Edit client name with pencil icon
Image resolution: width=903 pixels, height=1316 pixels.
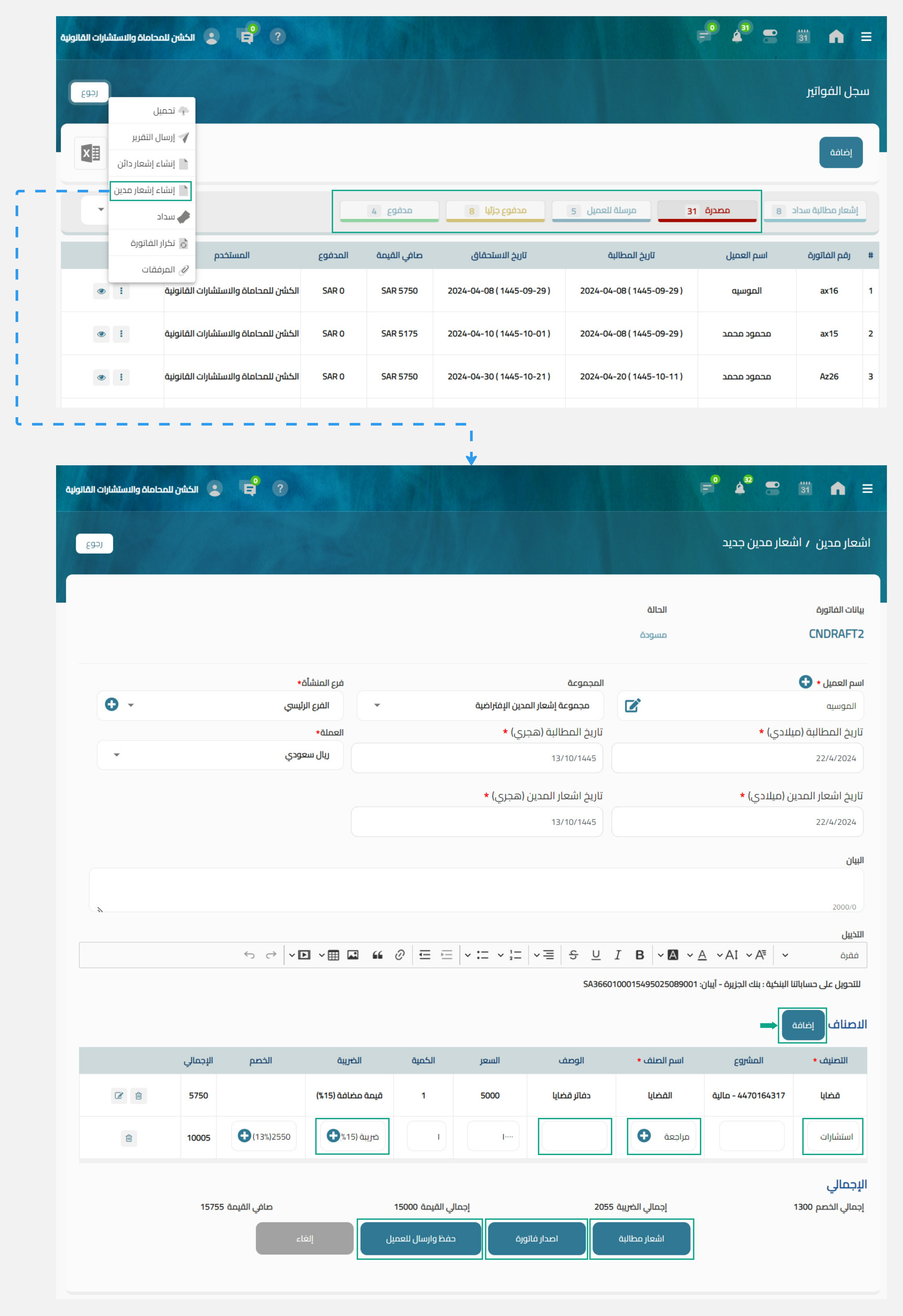point(632,706)
